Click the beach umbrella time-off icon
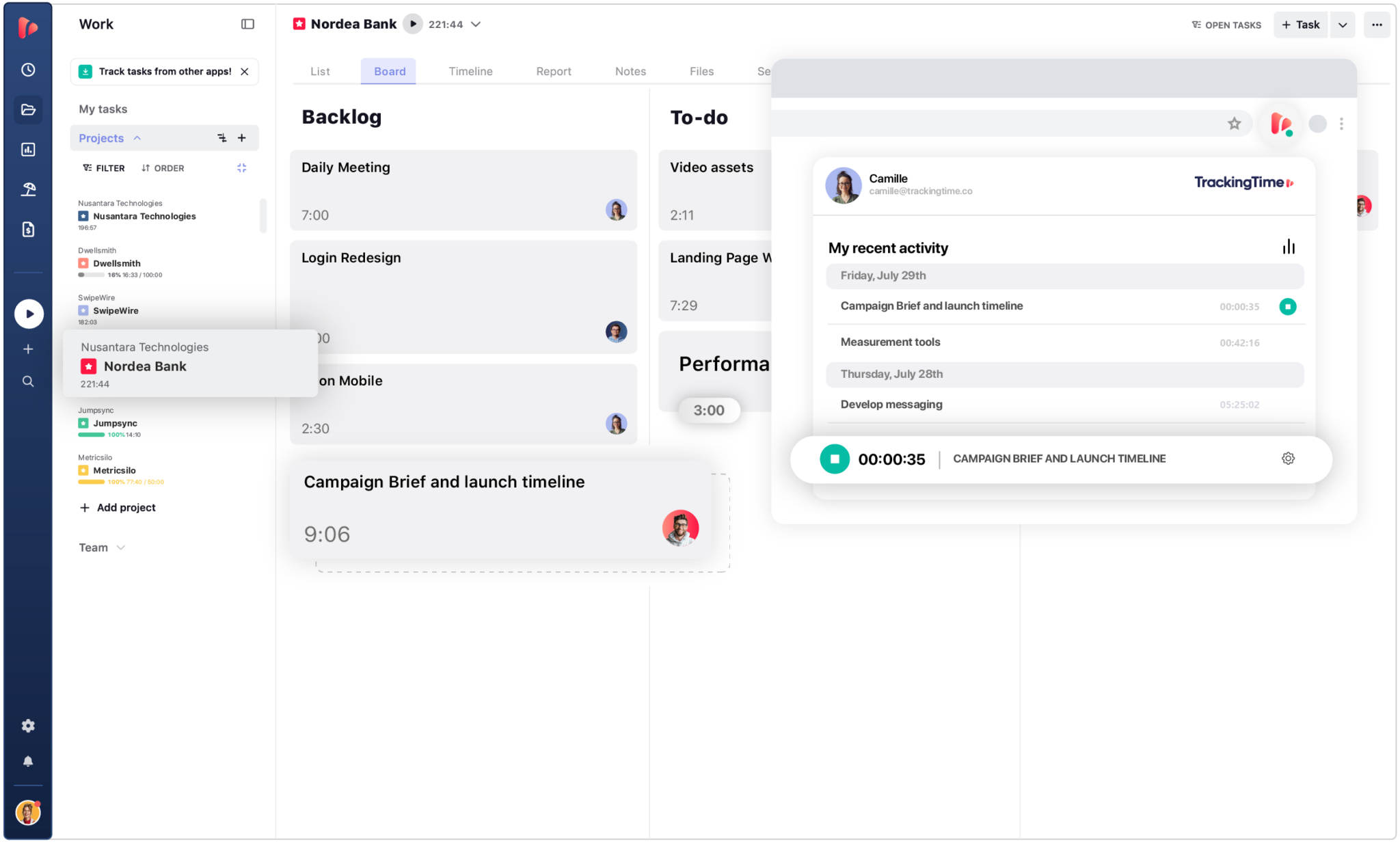The width and height of the screenshot is (1400, 842). pyautogui.click(x=28, y=189)
